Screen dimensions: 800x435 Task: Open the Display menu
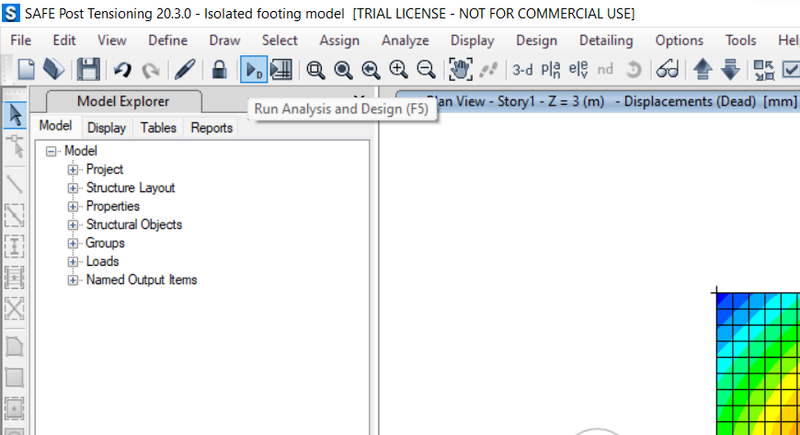(x=472, y=40)
